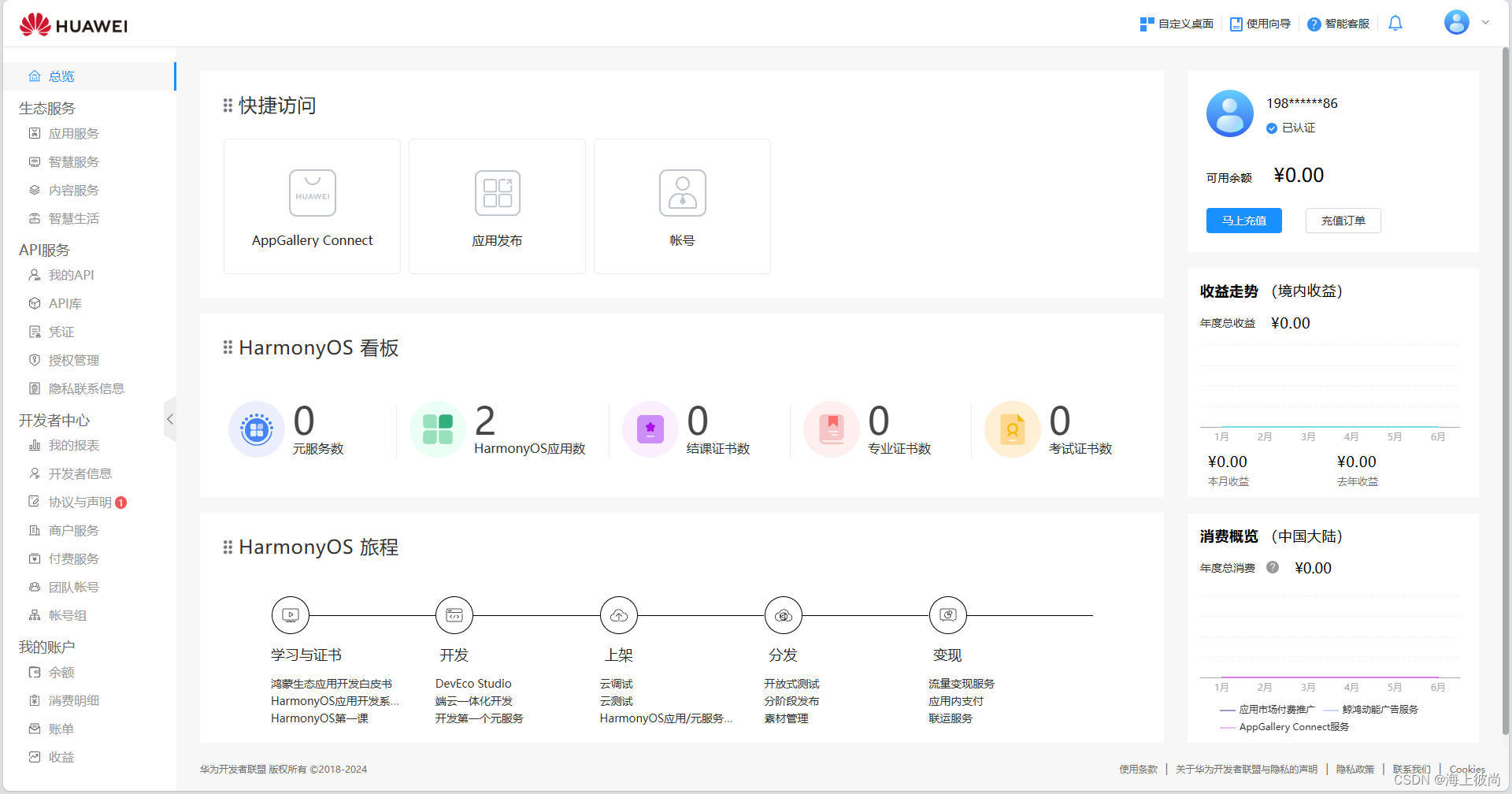Open the 鸿蒙生态应用开发白皮书 link
Screen dimensions: 1512x794
click(332, 684)
